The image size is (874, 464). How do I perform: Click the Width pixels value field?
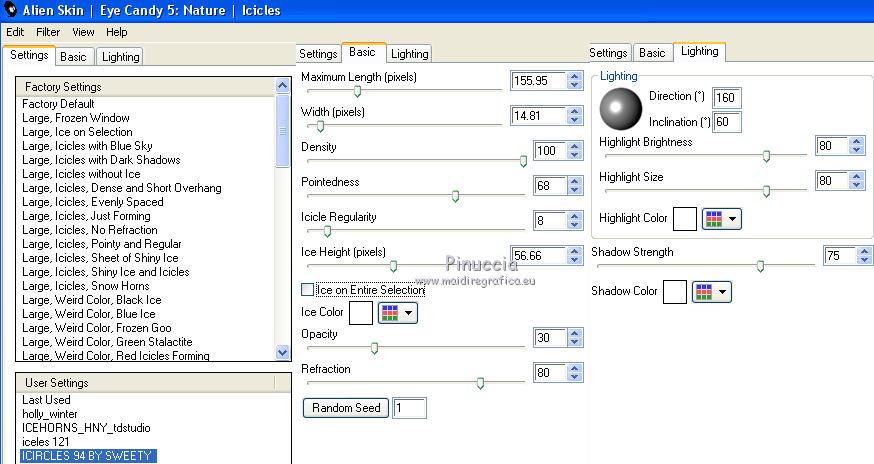click(538, 115)
